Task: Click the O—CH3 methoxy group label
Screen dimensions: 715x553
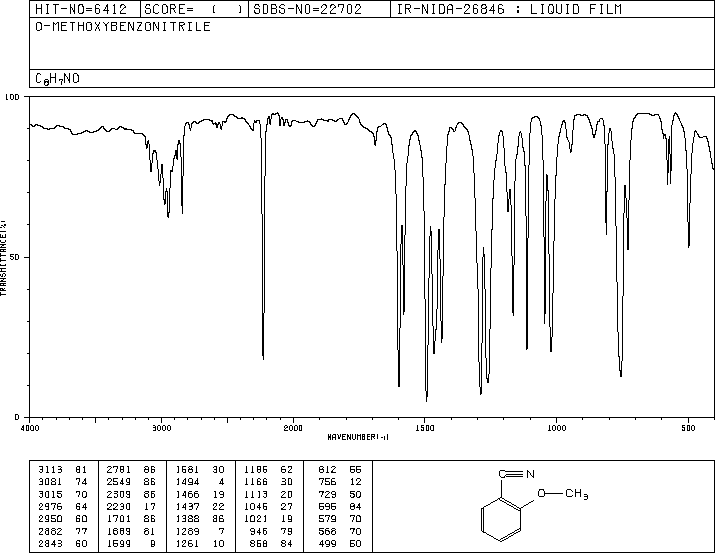Action: click(x=562, y=494)
